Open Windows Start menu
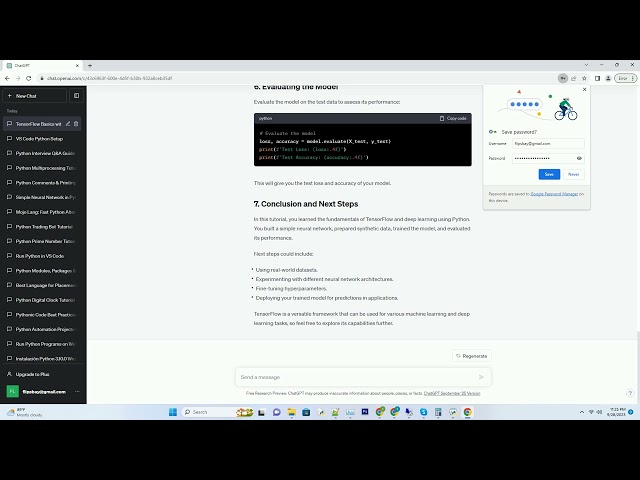640x480 pixels. tap(173, 412)
